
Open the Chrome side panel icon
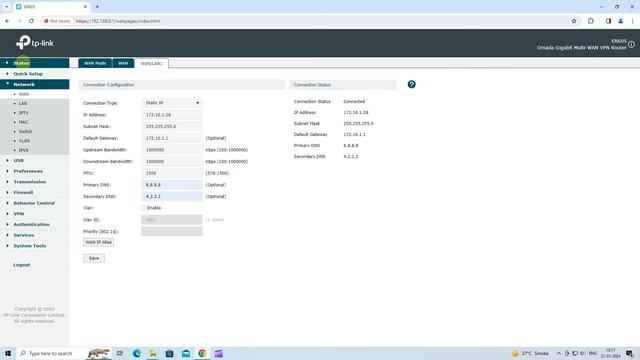[x=608, y=21]
